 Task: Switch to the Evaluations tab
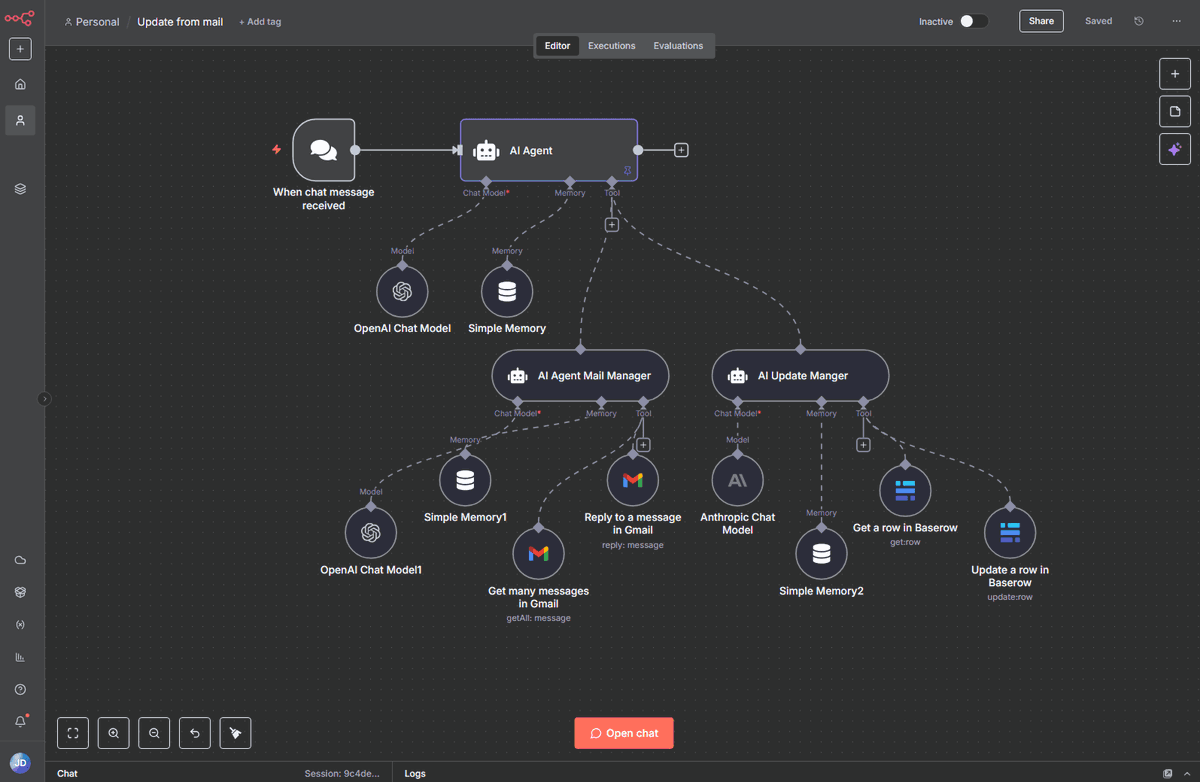(678, 46)
